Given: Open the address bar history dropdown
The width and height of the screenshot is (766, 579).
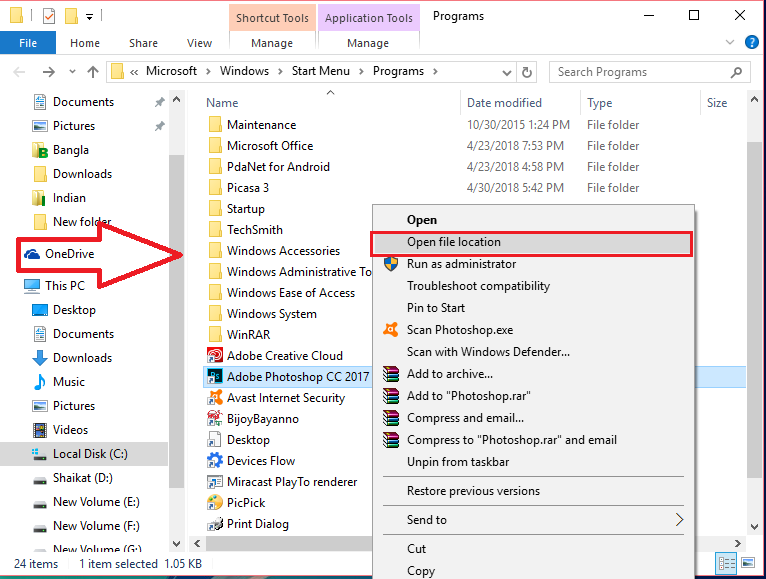Looking at the screenshot, I should (x=507, y=73).
